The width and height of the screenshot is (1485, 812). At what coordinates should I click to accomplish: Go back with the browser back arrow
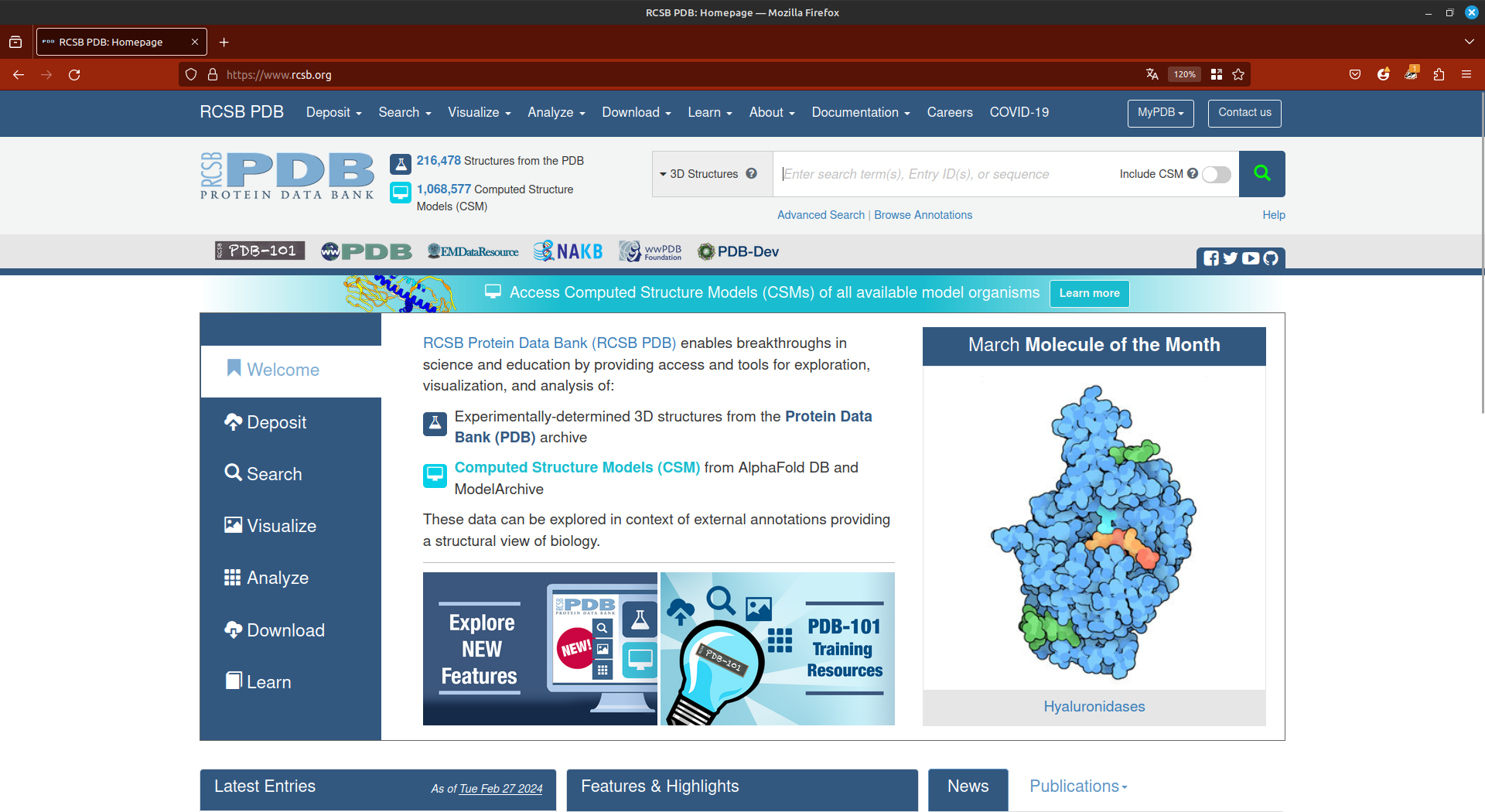click(x=19, y=75)
